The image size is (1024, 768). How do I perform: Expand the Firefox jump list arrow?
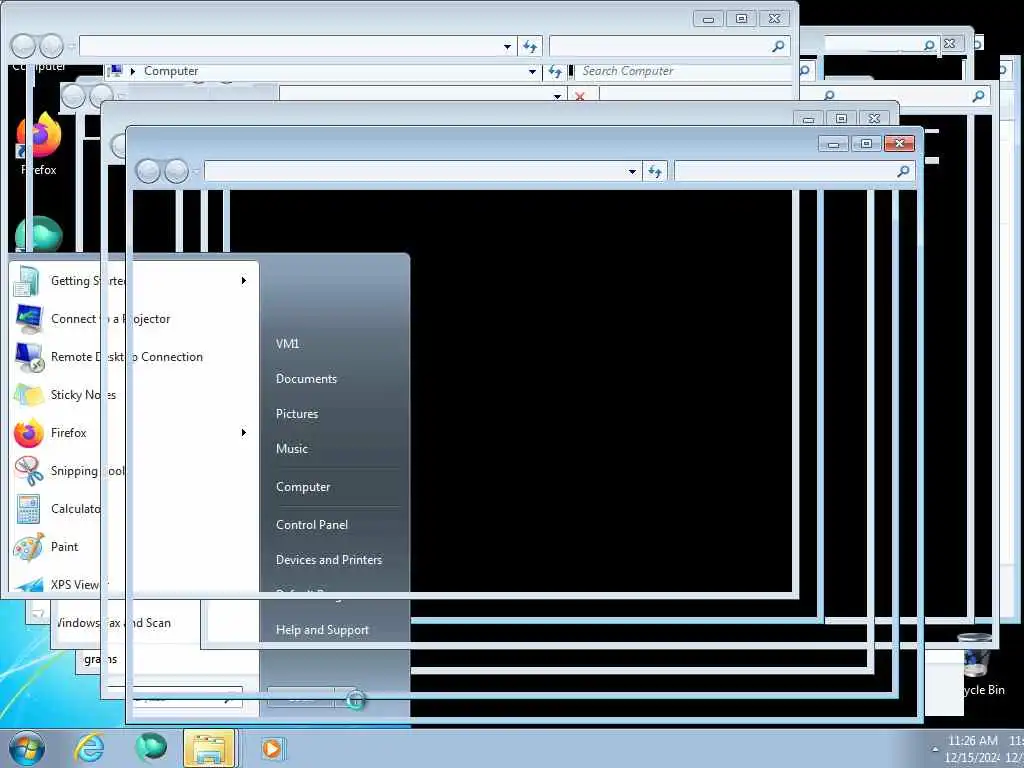coord(244,432)
